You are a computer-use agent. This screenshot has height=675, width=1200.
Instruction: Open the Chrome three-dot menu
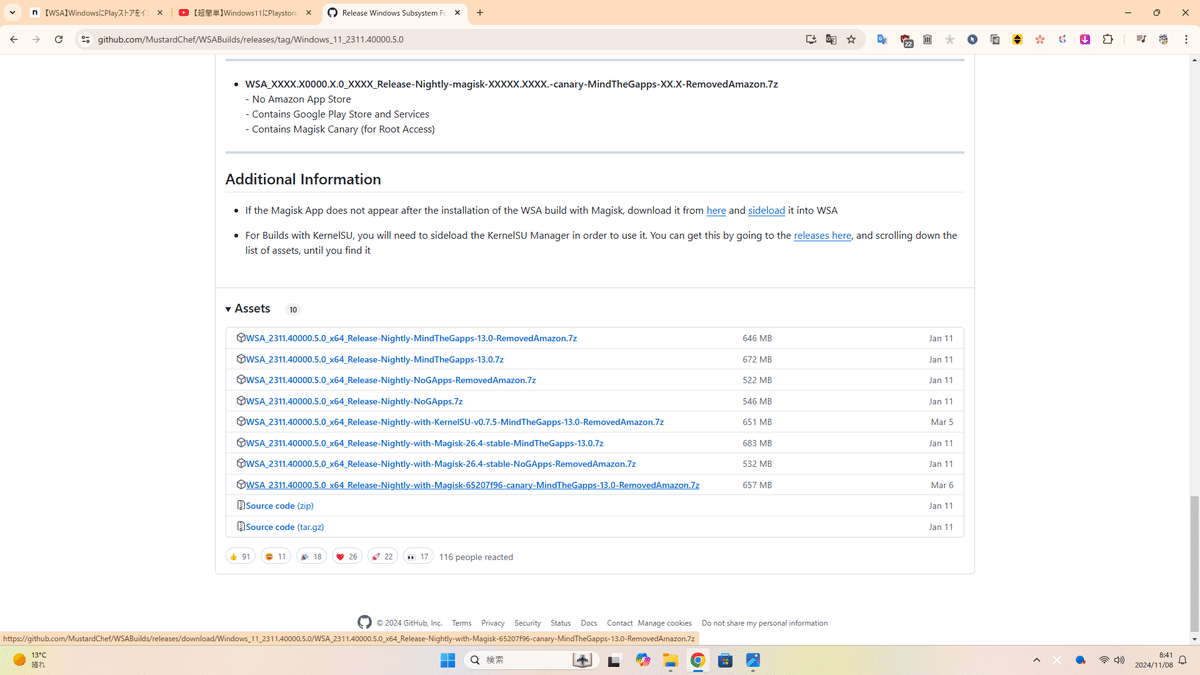pos(1185,39)
